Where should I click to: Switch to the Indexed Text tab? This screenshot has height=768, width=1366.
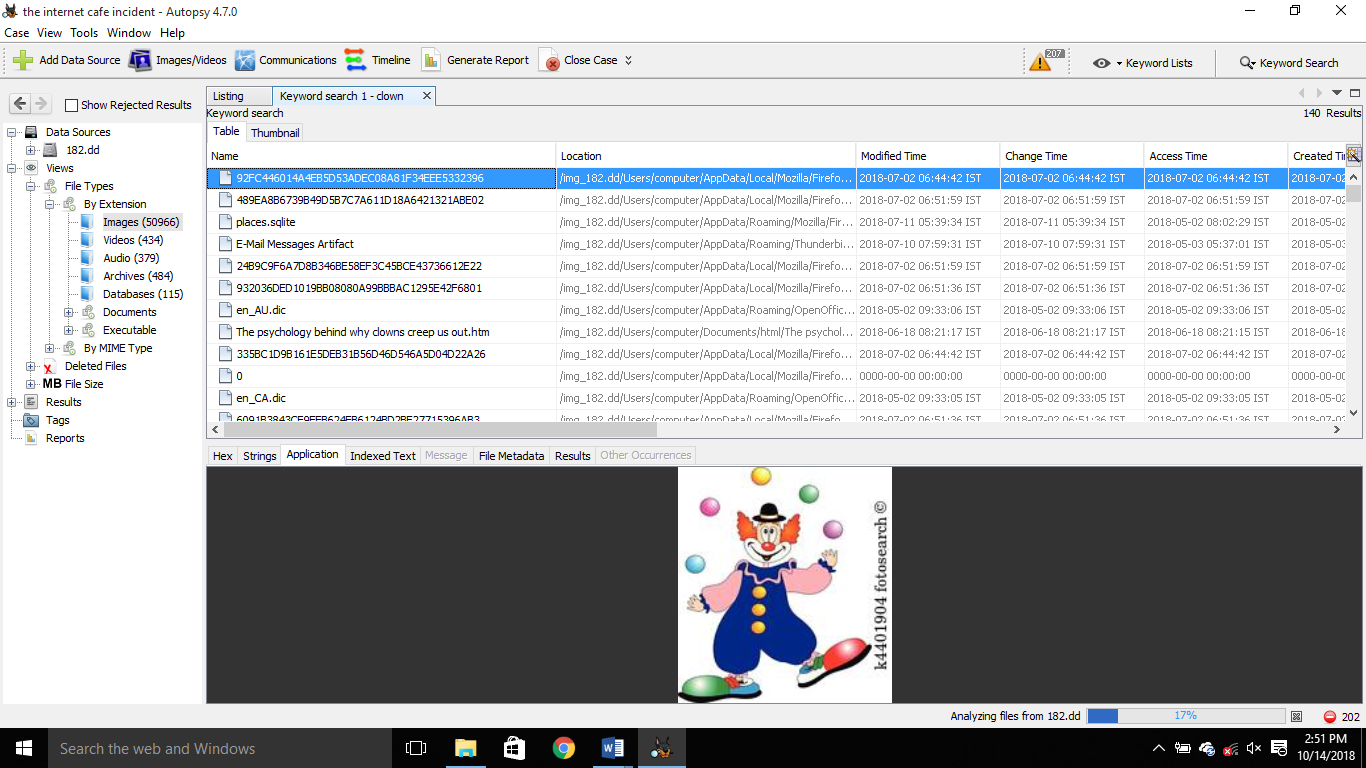(x=382, y=456)
